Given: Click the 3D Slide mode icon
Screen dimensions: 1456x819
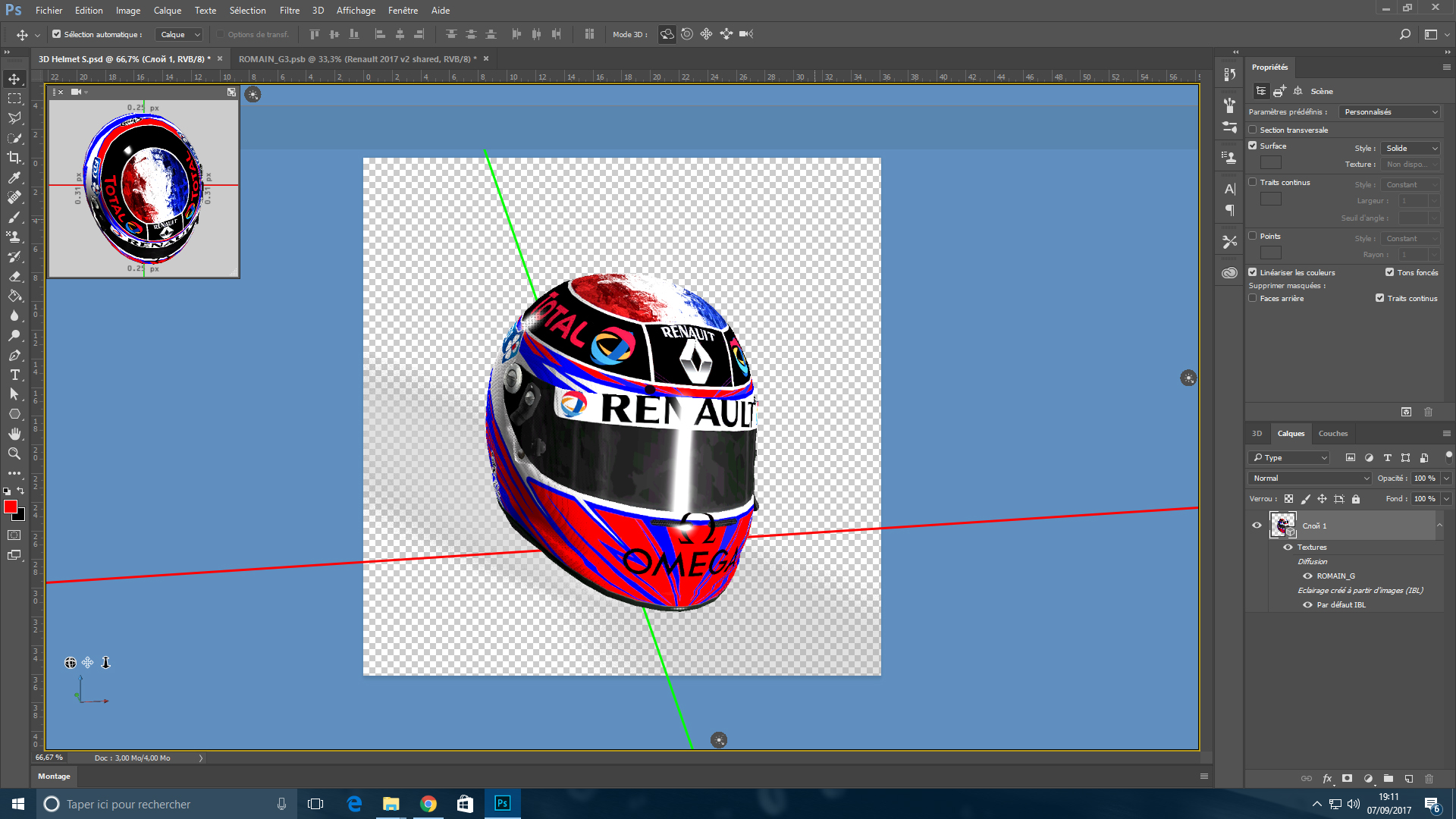Looking at the screenshot, I should 726,34.
